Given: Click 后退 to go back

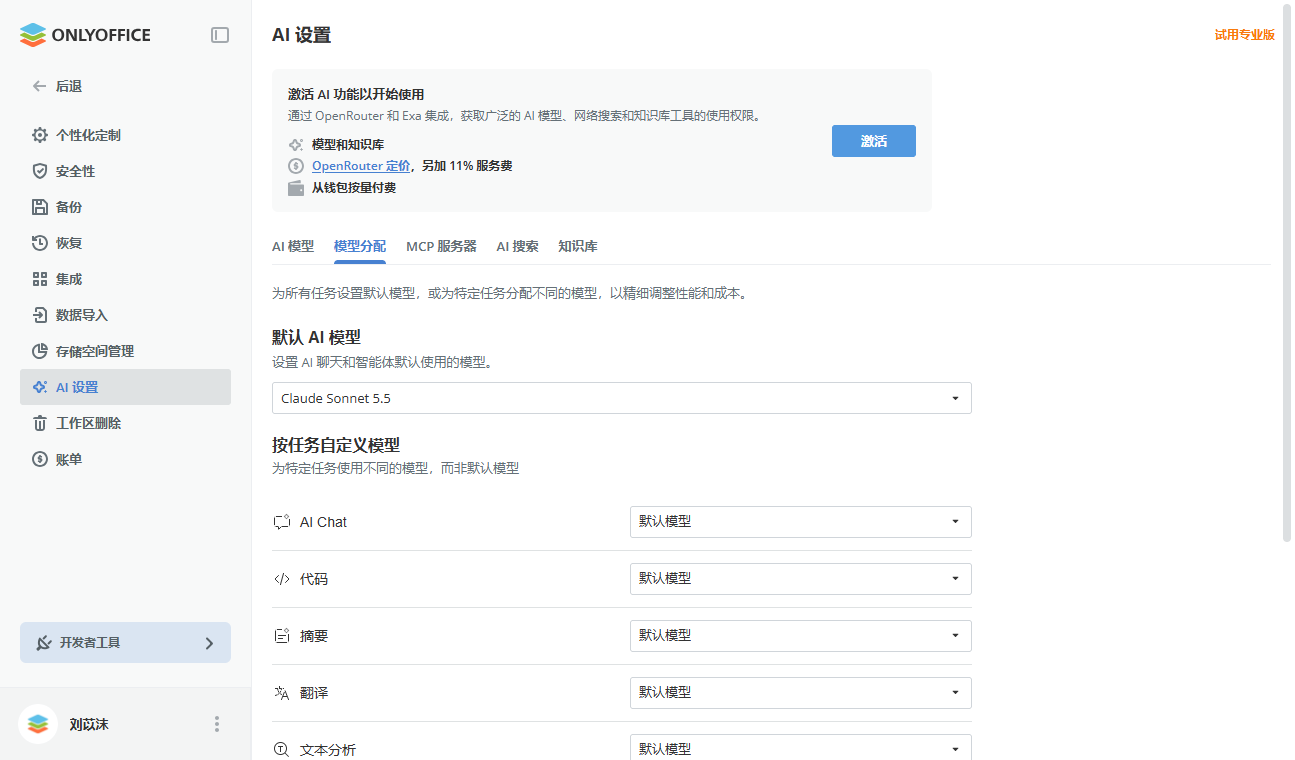Looking at the screenshot, I should tap(69, 86).
